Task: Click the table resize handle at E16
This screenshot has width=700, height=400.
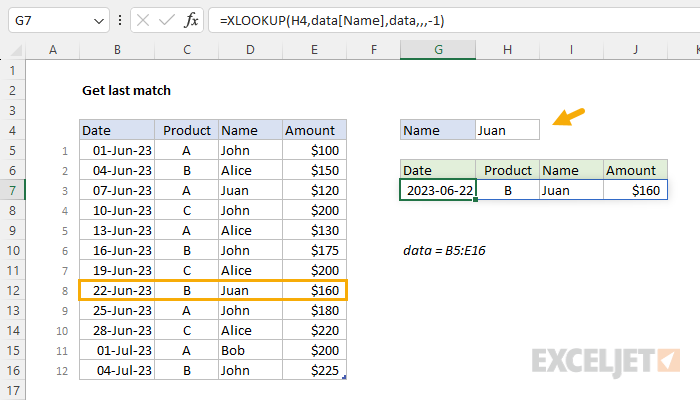Action: pyautogui.click(x=344, y=378)
